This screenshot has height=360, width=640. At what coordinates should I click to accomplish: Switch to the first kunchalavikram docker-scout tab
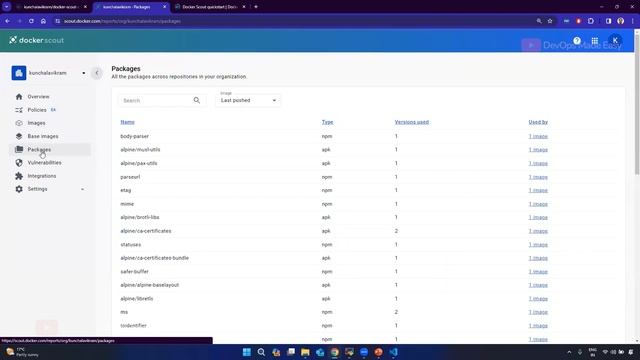tap(51, 7)
